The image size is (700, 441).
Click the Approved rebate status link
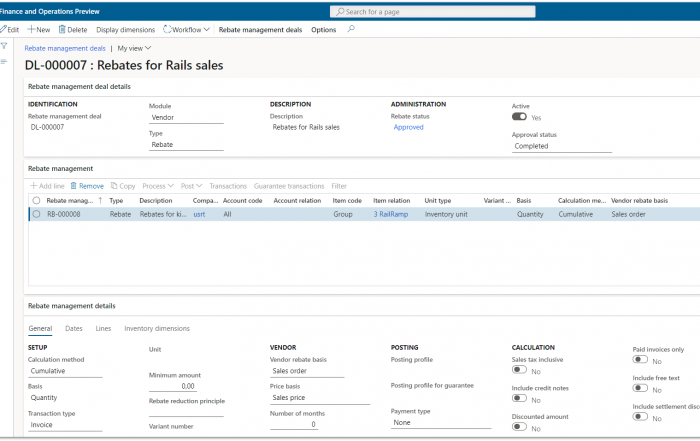coord(408,127)
